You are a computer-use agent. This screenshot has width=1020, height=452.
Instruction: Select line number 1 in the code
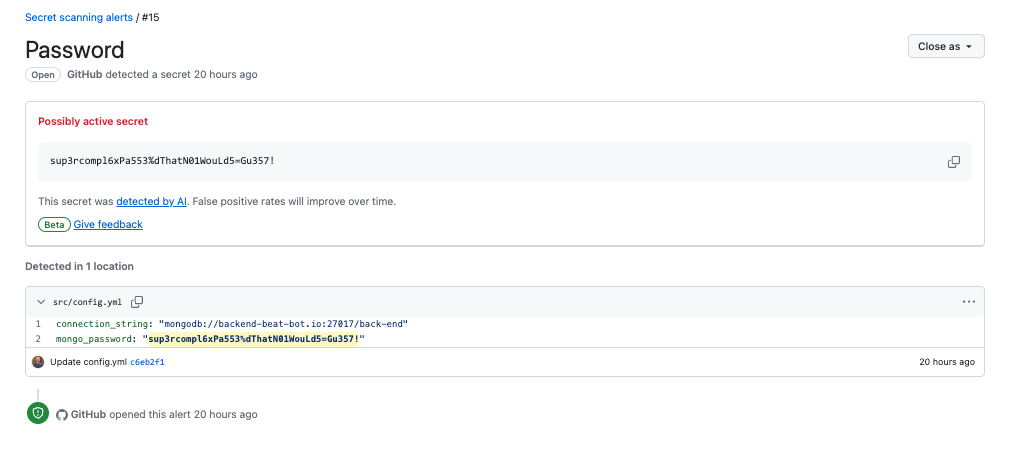pos(38,324)
